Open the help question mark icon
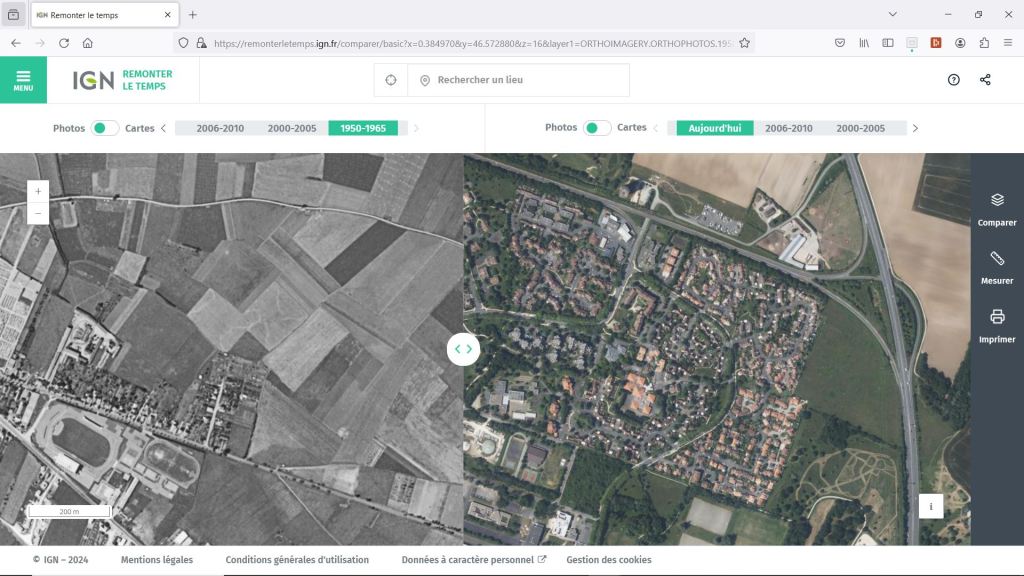 tap(953, 80)
